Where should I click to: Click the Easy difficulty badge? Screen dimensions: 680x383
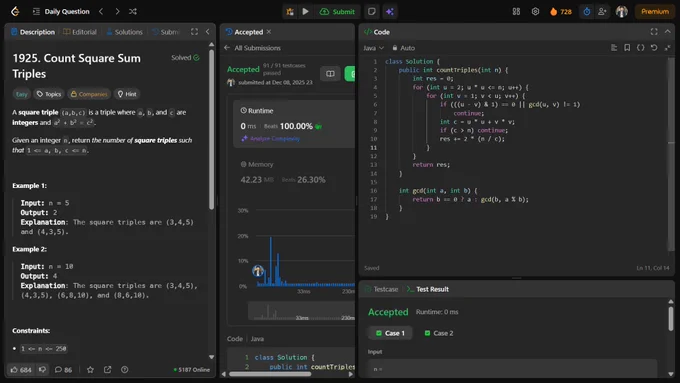22,94
